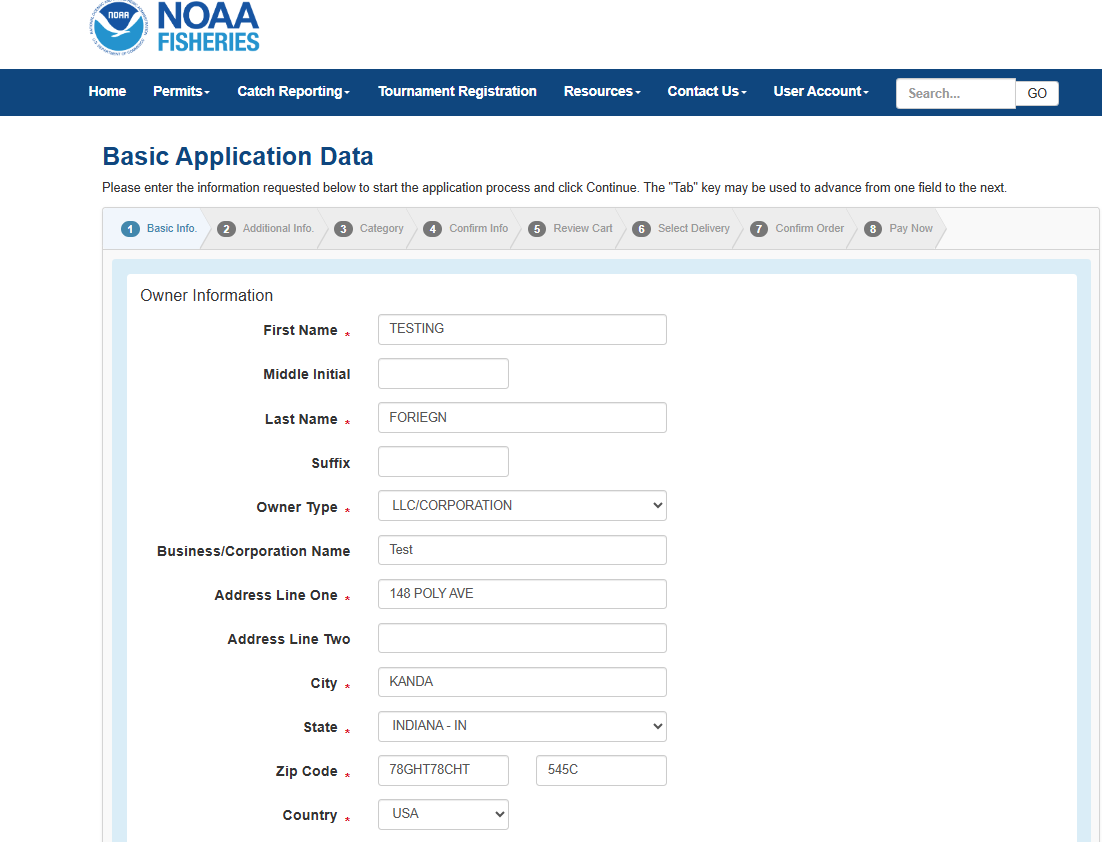Viewport: 1102px width, 842px height.
Task: Click the NOAA Fisheries logo
Action: pos(174,27)
